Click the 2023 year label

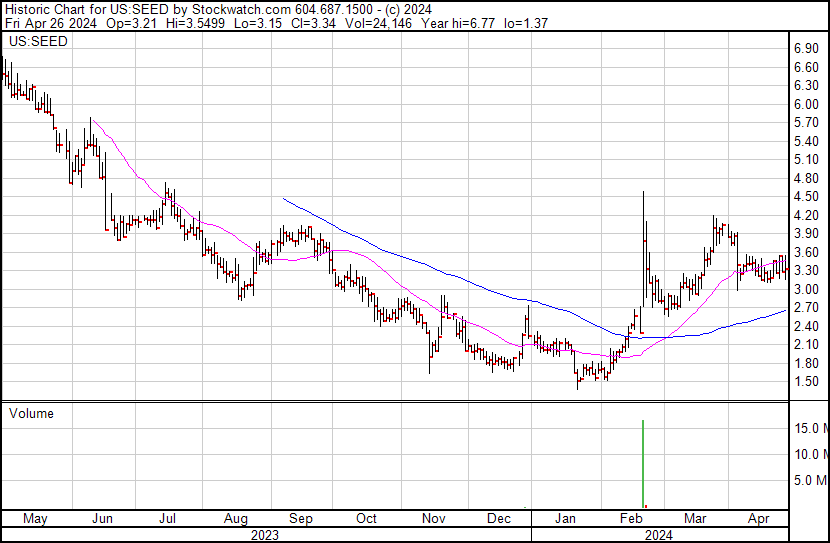coord(264,534)
